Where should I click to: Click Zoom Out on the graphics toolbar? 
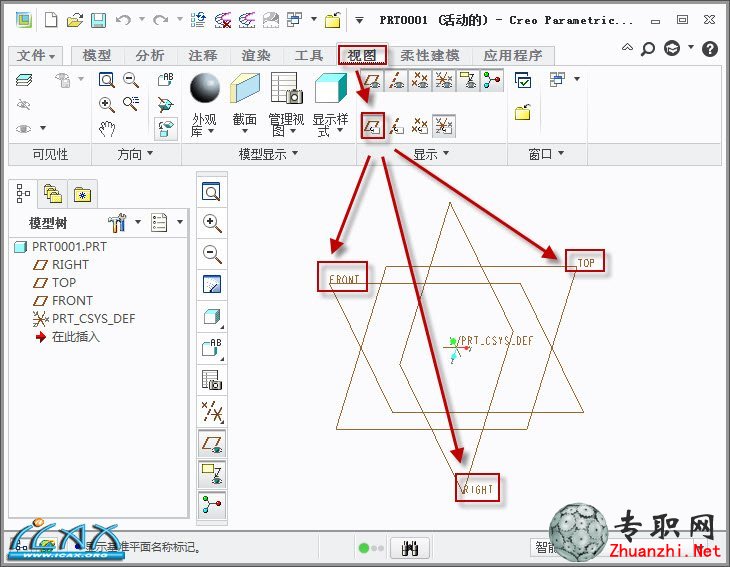[x=212, y=254]
